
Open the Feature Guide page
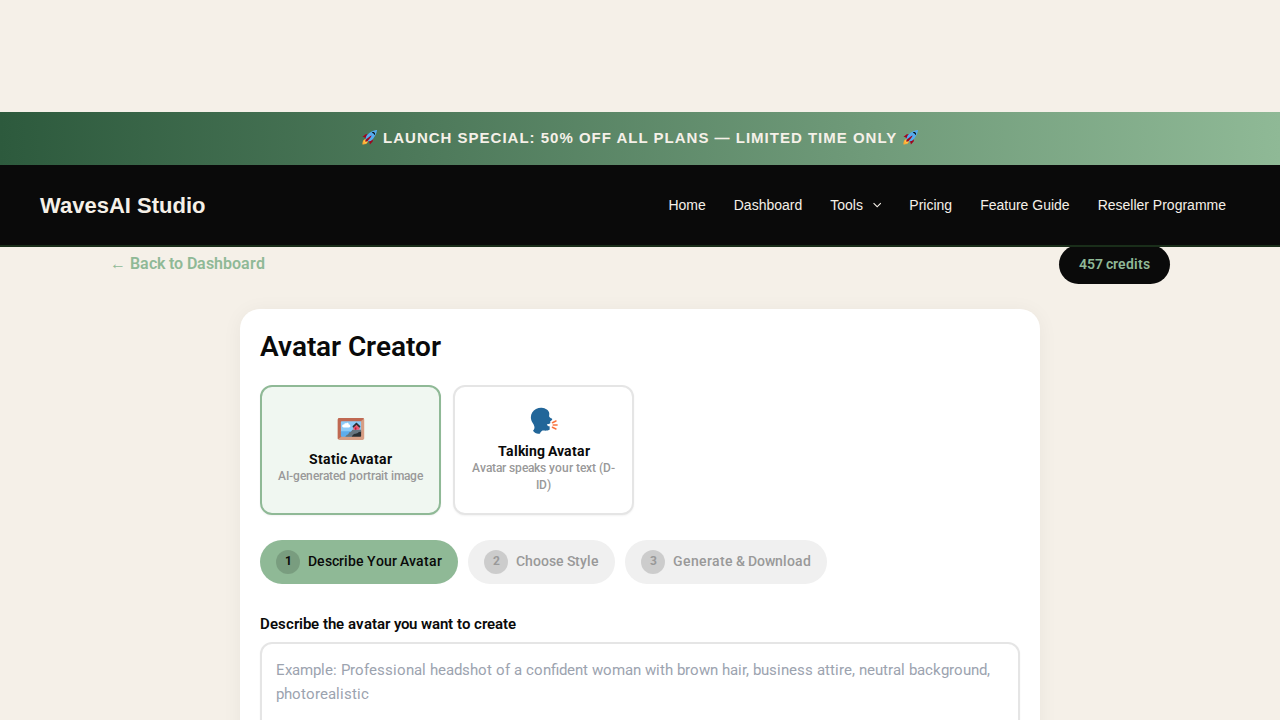(1025, 205)
